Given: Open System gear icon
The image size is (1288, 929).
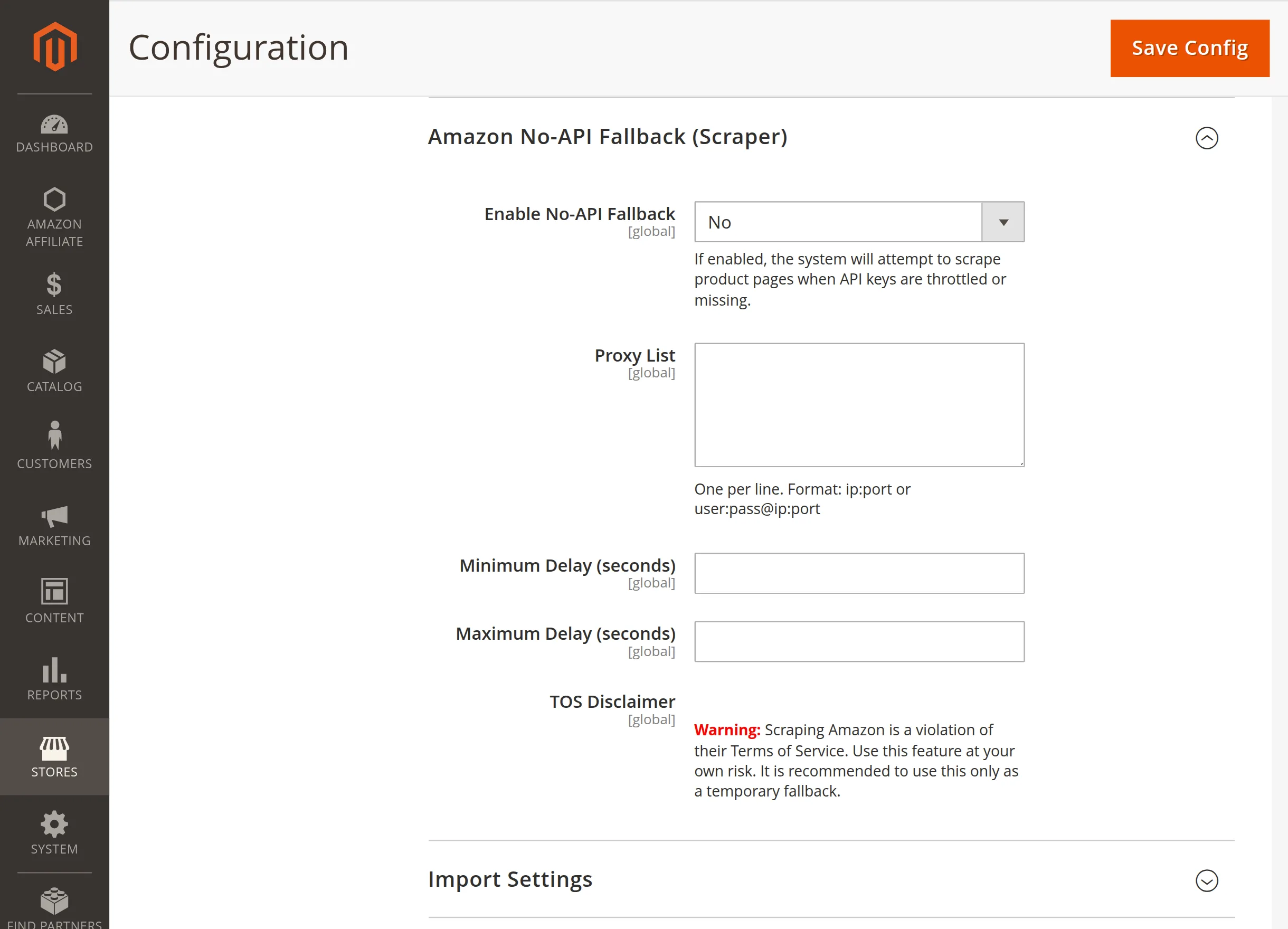Looking at the screenshot, I should tap(54, 824).
